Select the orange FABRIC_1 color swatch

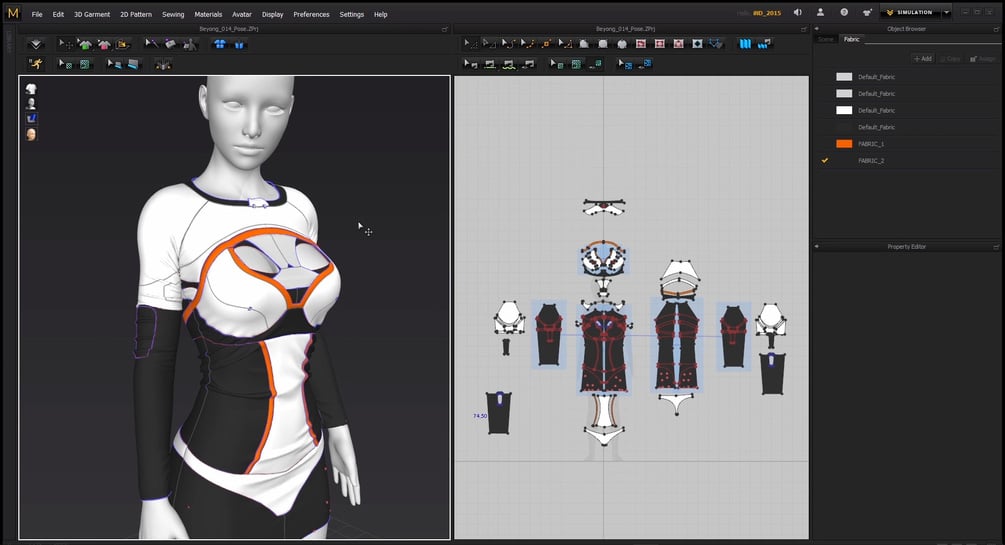tap(844, 144)
